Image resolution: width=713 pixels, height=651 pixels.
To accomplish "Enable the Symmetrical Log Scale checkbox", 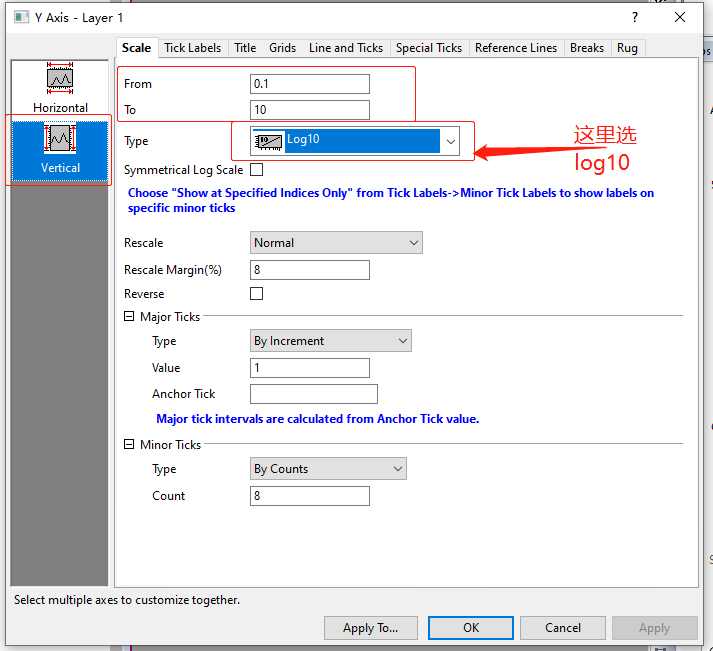I will coord(257,170).
